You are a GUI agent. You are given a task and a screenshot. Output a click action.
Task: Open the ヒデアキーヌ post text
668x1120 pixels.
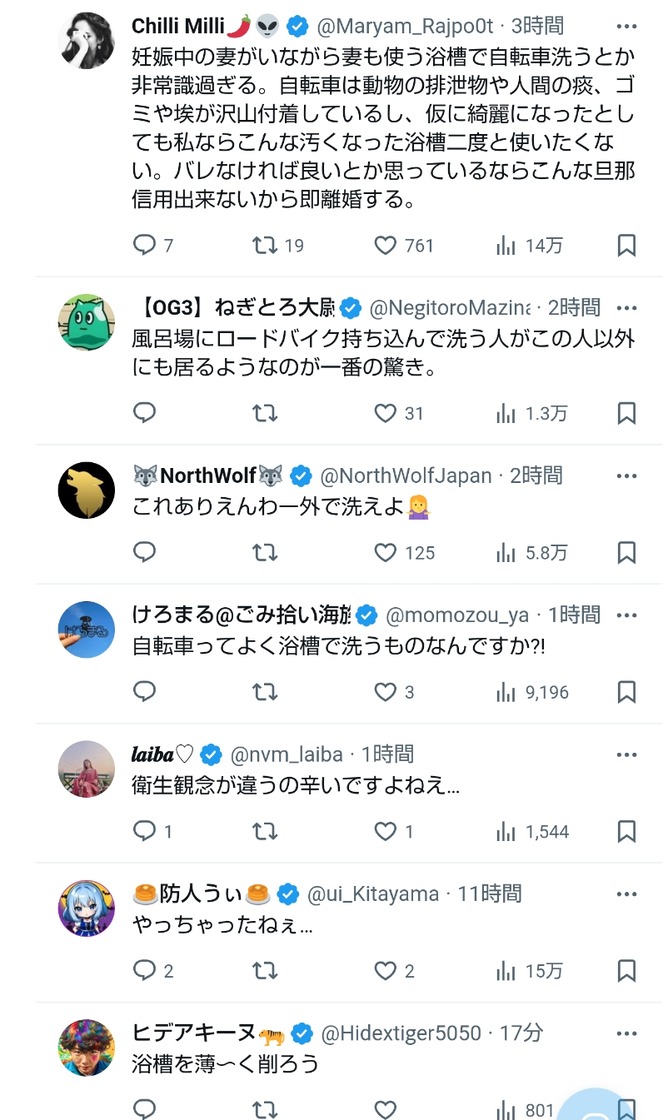tap(225, 1065)
